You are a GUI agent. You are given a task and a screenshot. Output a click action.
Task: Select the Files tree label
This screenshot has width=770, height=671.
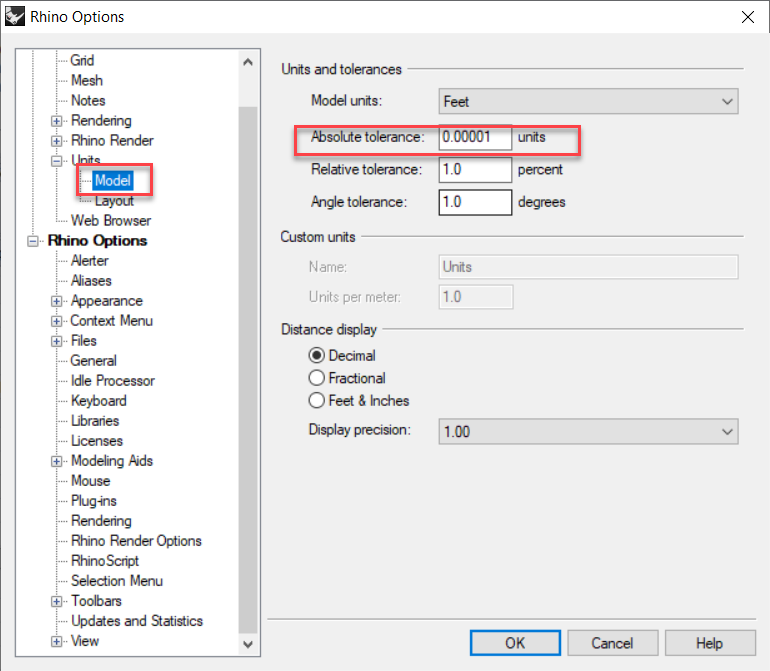click(x=84, y=340)
